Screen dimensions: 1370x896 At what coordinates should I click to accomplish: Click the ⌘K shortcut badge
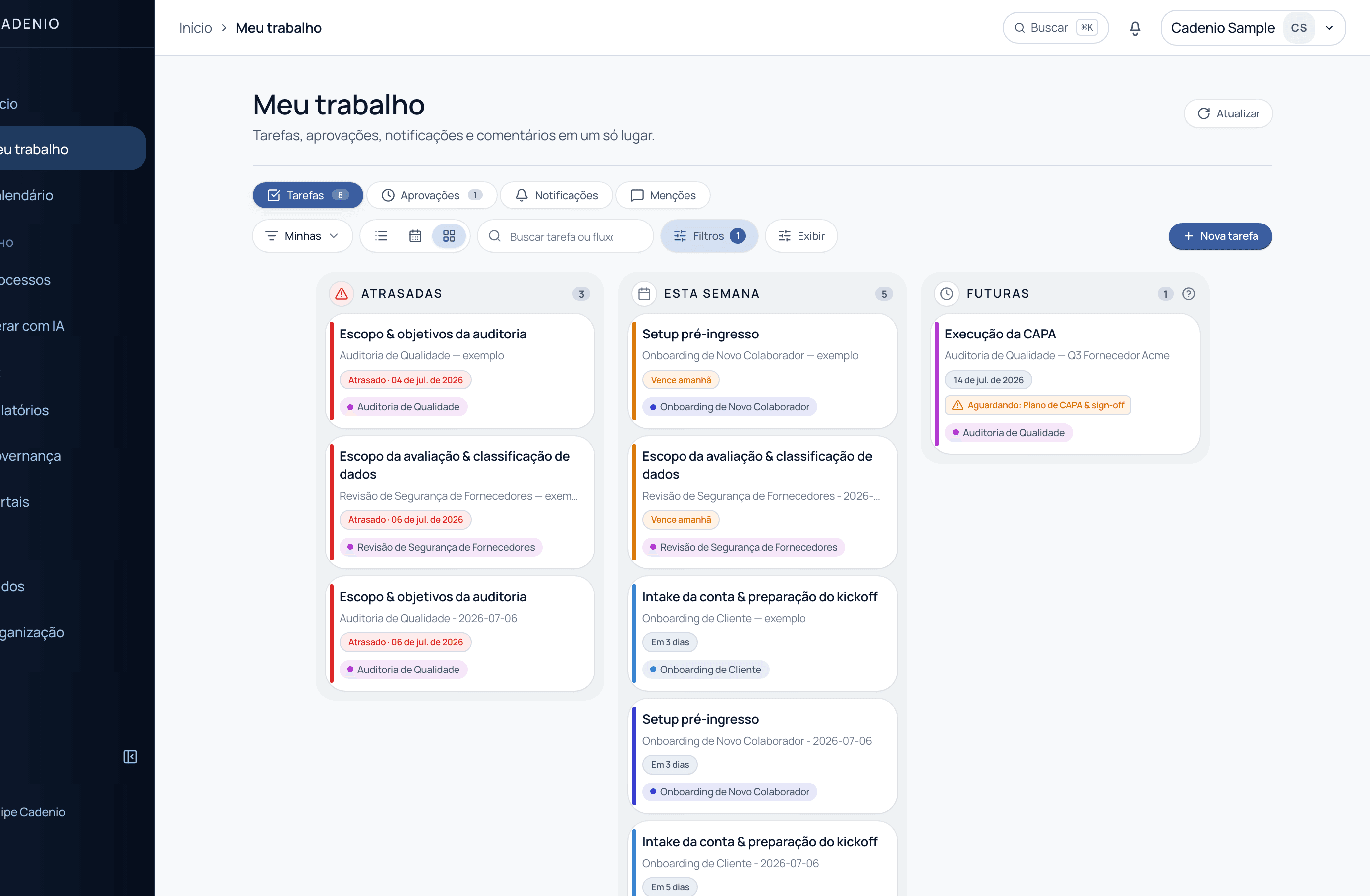1087,27
